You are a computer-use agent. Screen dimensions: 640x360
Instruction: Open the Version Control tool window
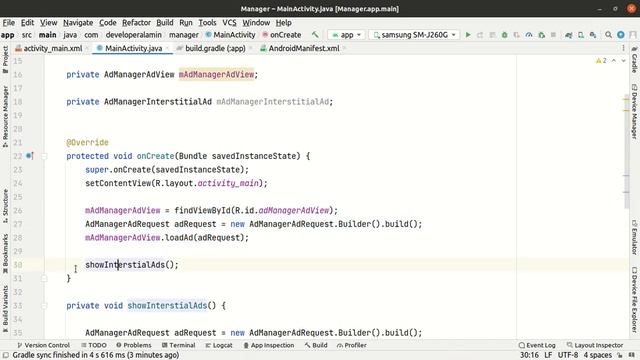43,345
